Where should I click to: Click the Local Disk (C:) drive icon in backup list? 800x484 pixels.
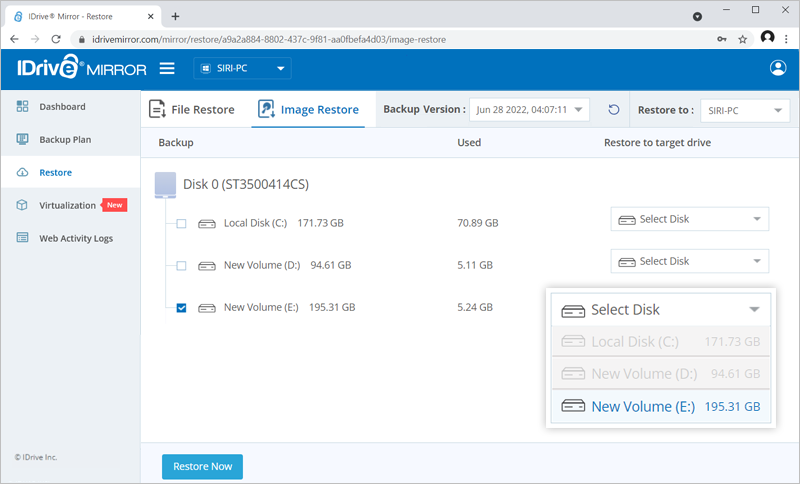[x=207, y=223]
